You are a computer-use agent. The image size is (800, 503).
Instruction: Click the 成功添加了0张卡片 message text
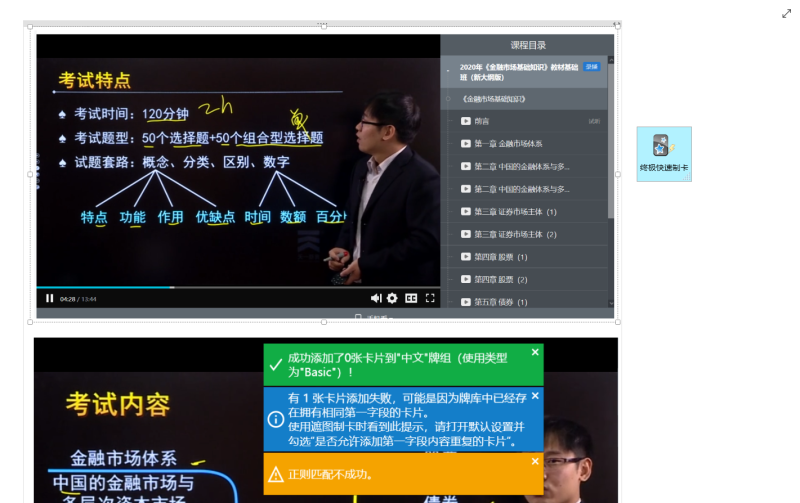click(x=397, y=365)
